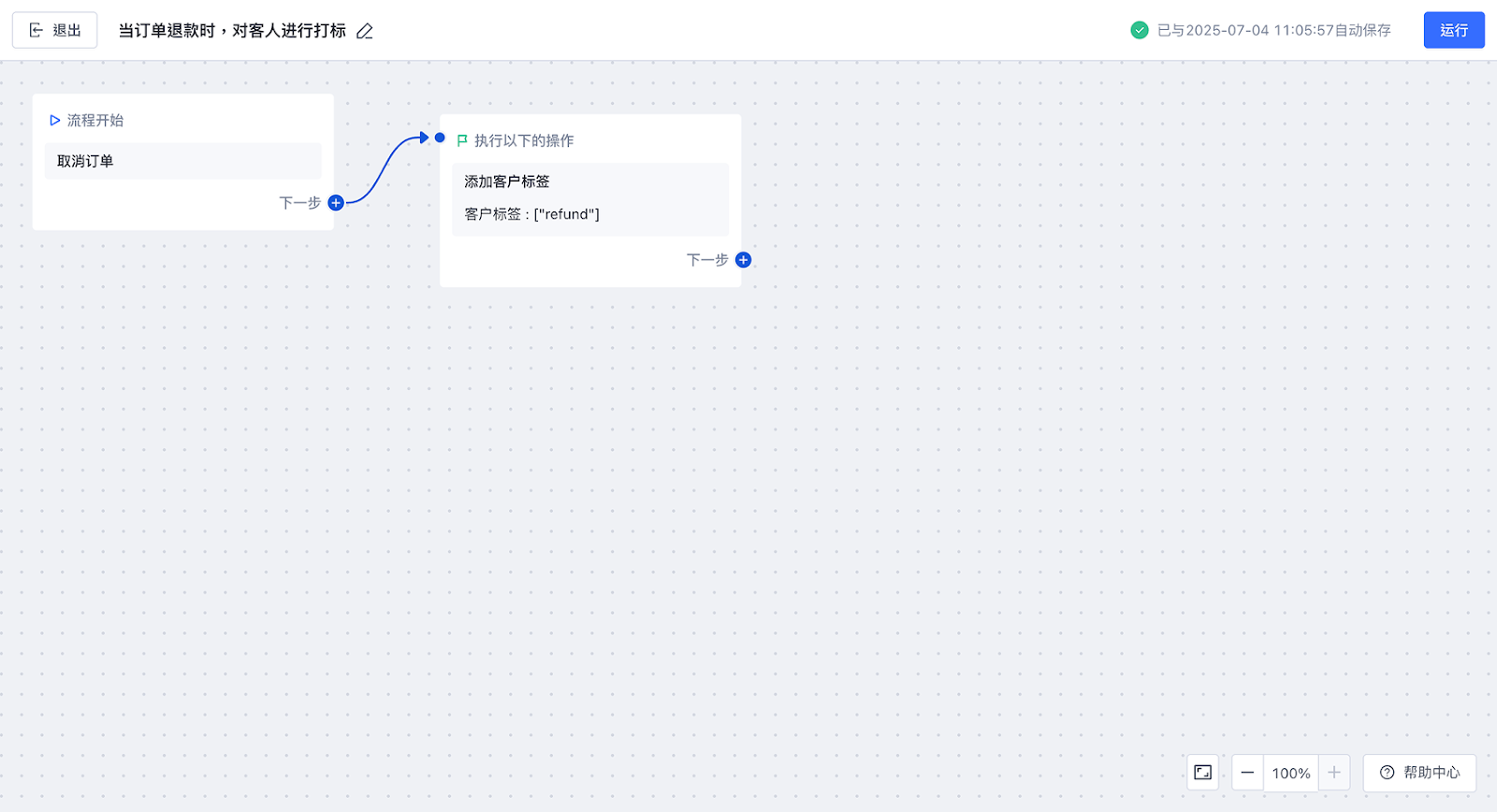The image size is (1497, 812).
Task: Click the 100% zoom level value
Action: [1291, 773]
